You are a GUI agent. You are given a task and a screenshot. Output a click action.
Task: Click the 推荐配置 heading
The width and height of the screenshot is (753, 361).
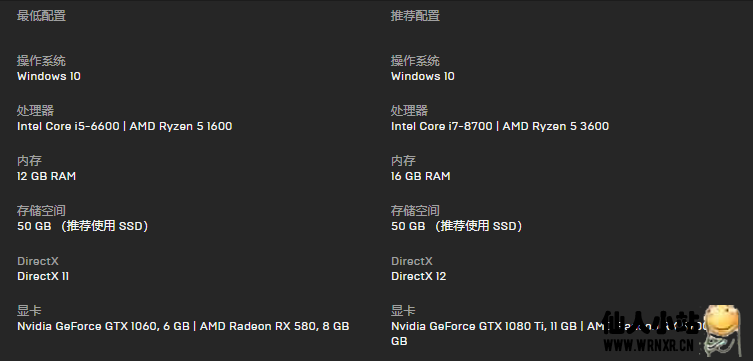415,16
